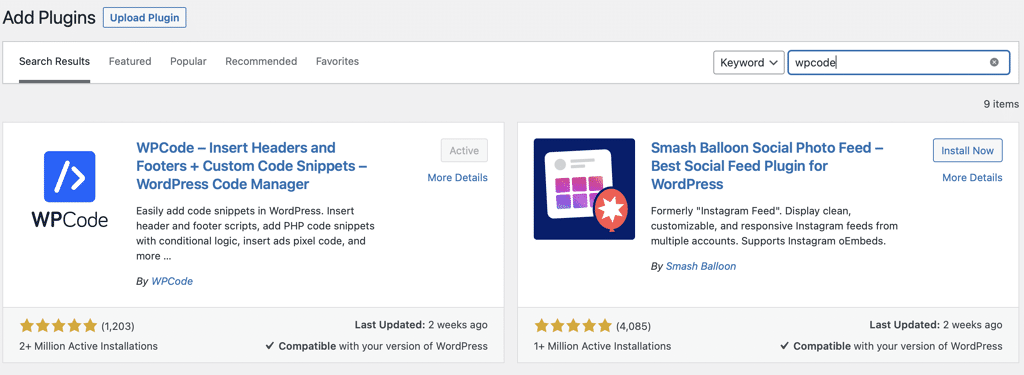Open More Details for WPCode
Screen dimensions: 1024x375
457,178
